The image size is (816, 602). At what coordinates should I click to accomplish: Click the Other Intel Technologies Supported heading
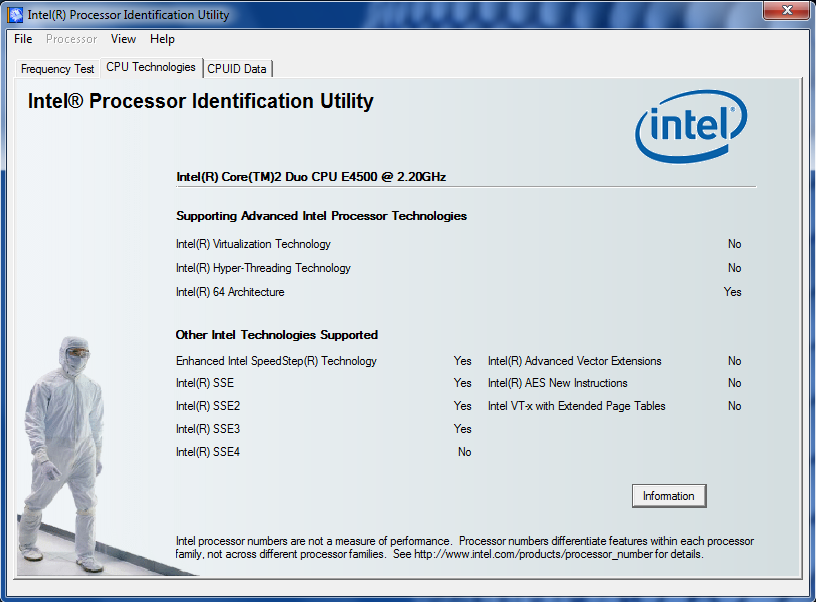point(277,335)
